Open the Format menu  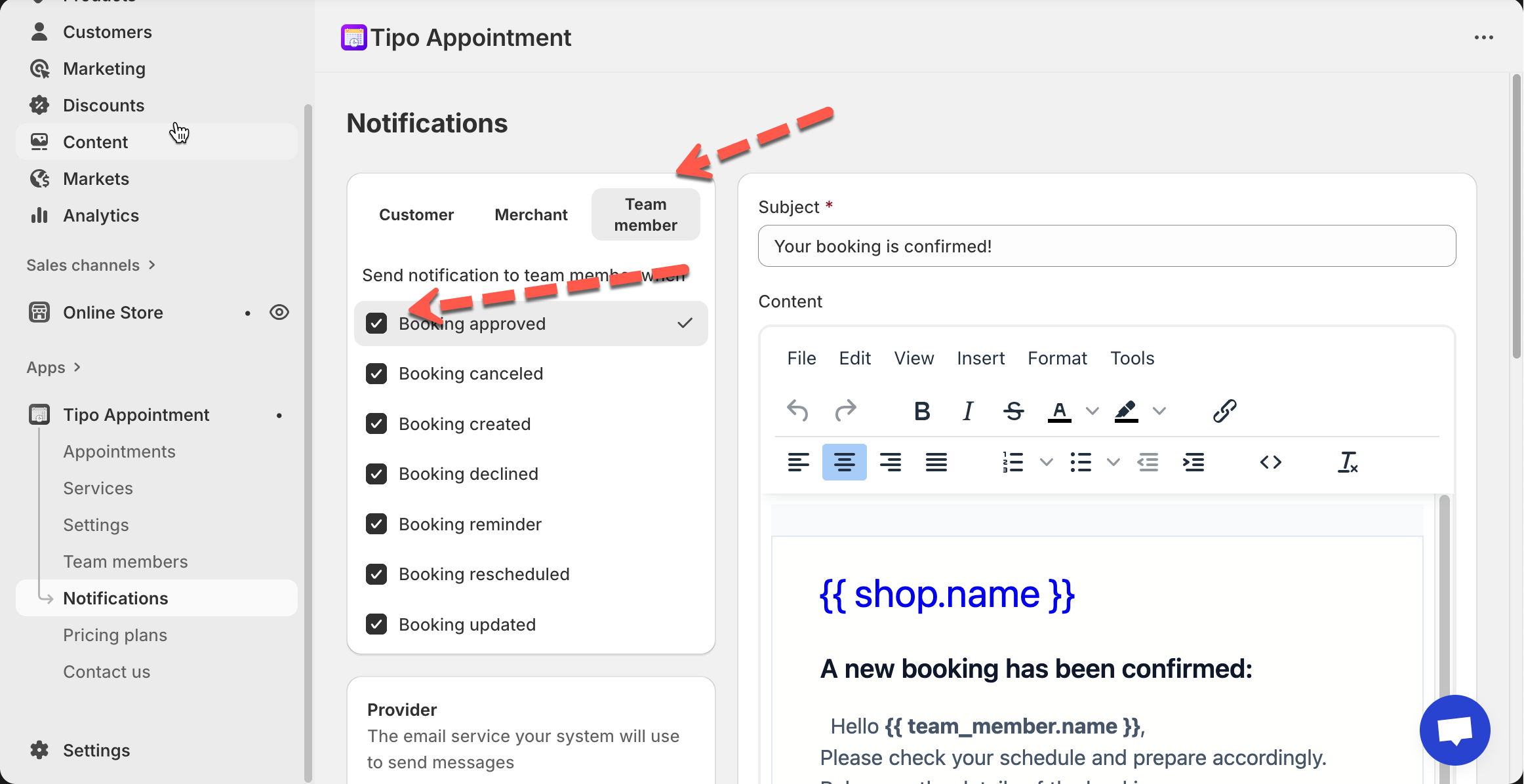(x=1056, y=358)
